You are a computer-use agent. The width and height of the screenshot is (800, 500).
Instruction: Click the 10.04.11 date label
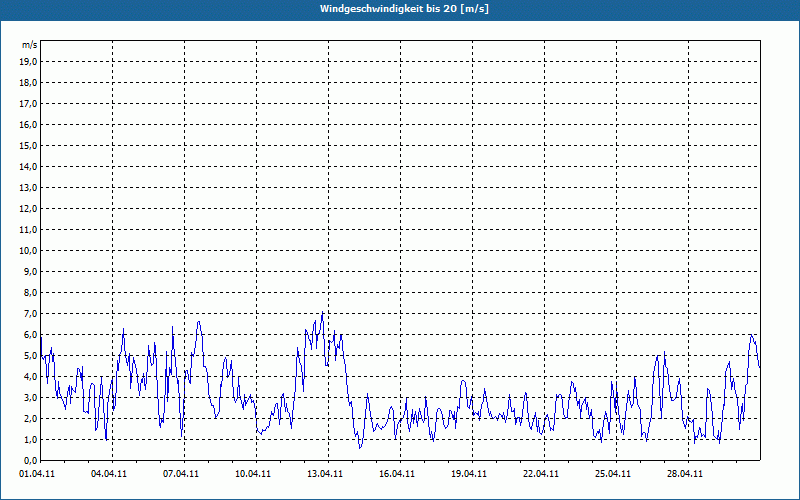click(253, 474)
